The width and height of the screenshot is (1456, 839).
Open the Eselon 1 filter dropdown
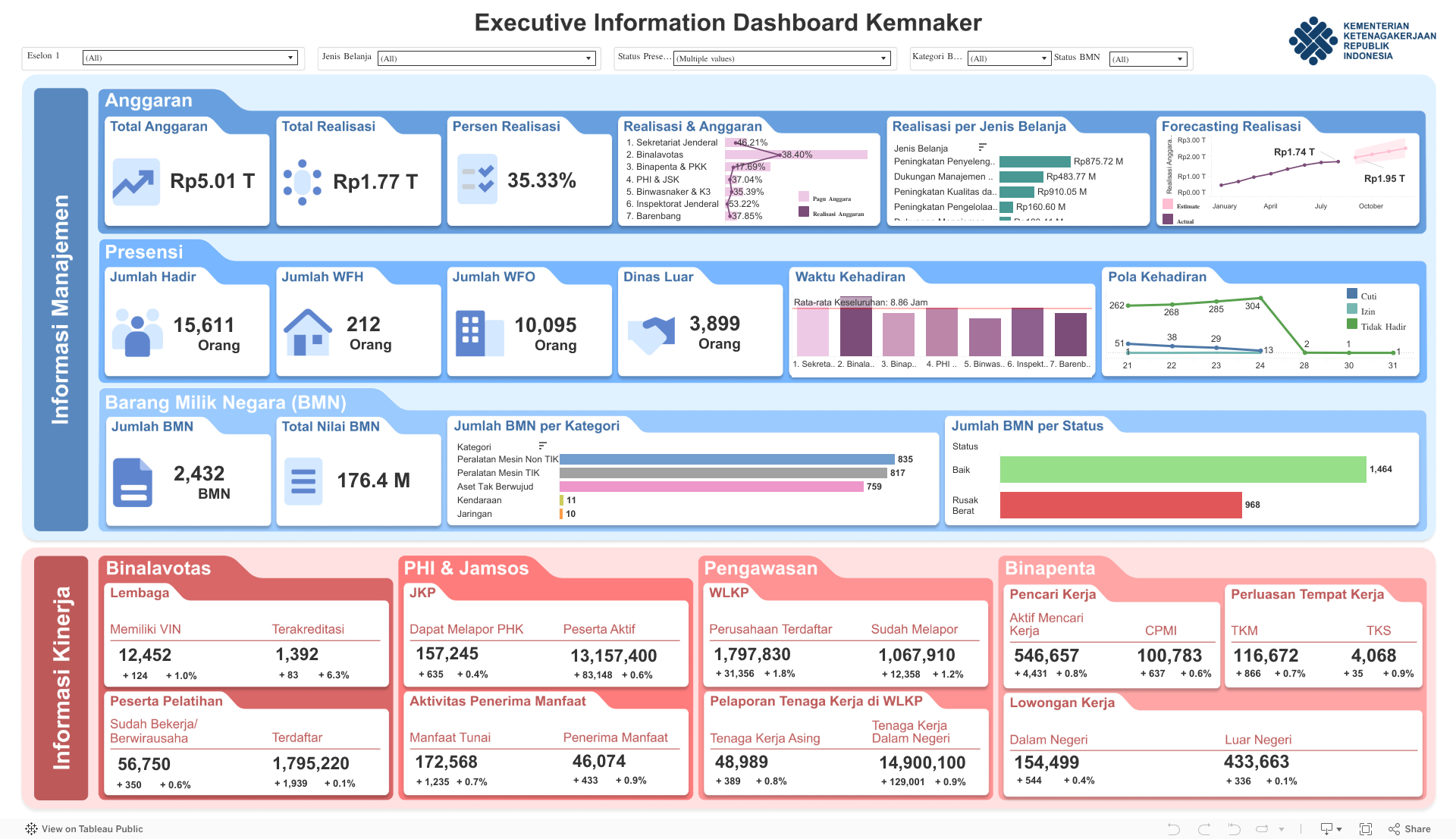[290, 57]
